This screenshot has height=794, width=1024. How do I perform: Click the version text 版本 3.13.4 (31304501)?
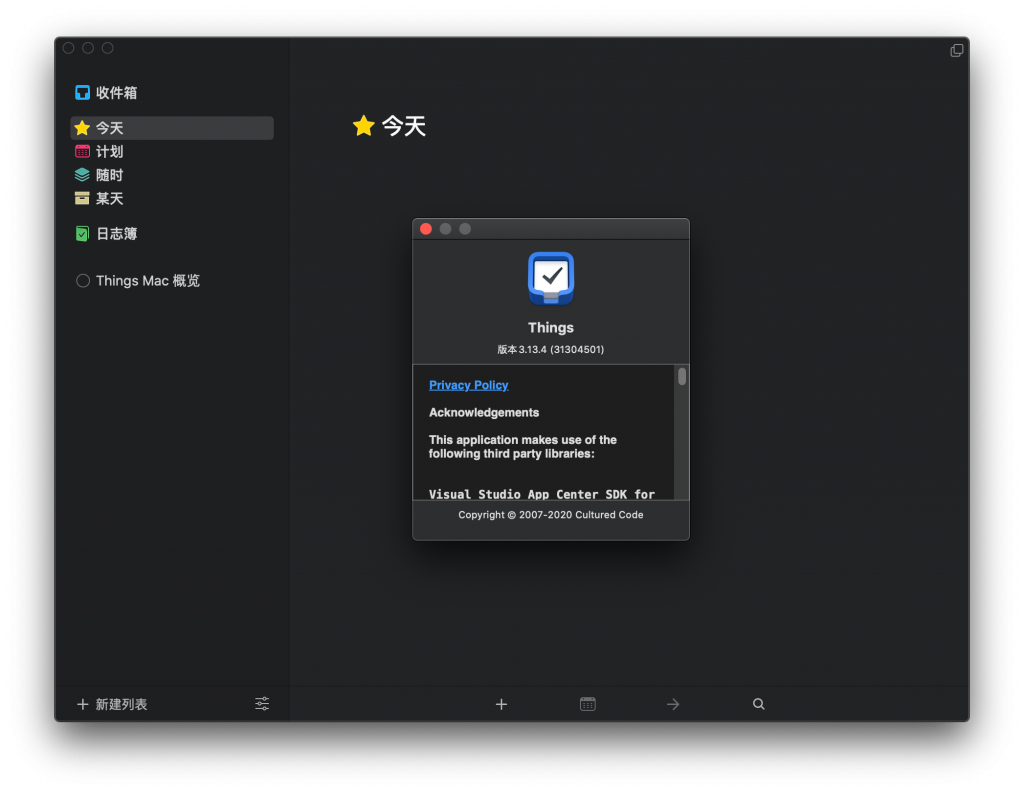[551, 349]
